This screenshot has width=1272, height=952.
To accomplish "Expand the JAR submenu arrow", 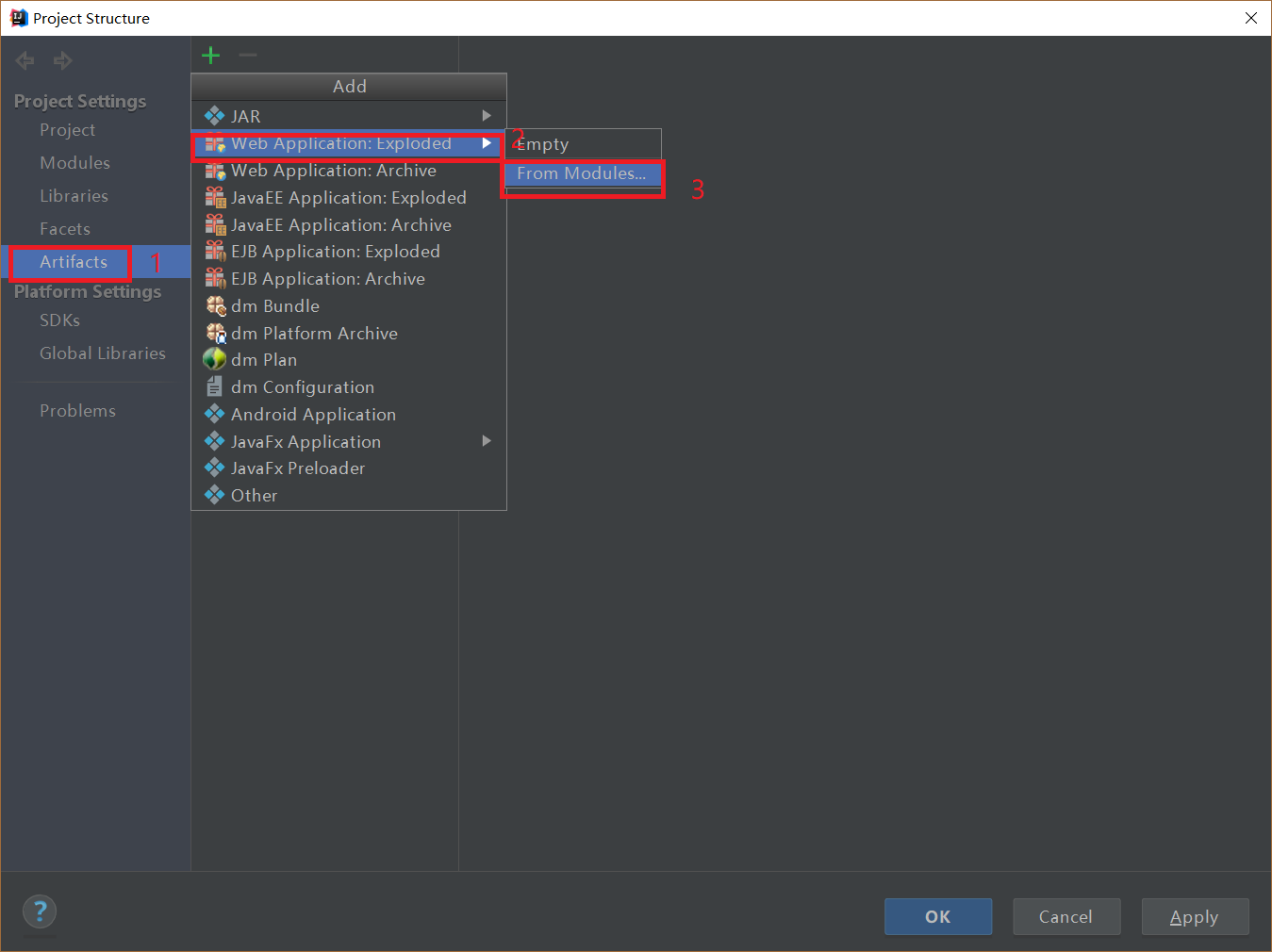I will [x=487, y=116].
